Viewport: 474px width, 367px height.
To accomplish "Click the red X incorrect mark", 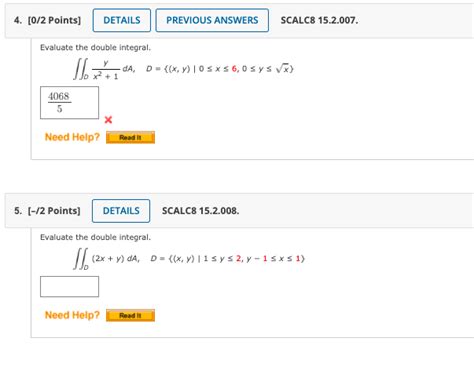I will [x=108, y=120].
